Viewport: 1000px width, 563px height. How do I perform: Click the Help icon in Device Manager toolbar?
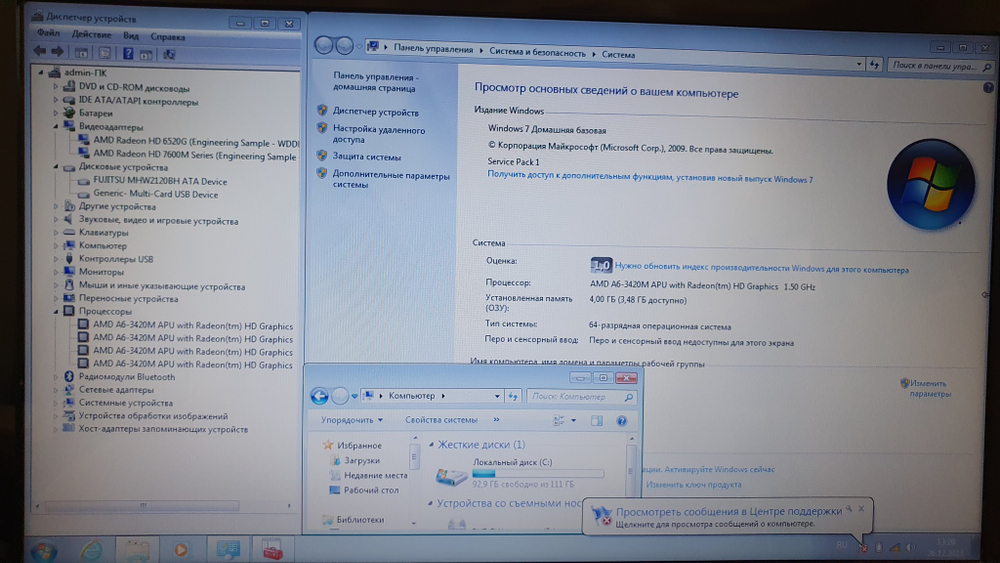[x=128, y=54]
